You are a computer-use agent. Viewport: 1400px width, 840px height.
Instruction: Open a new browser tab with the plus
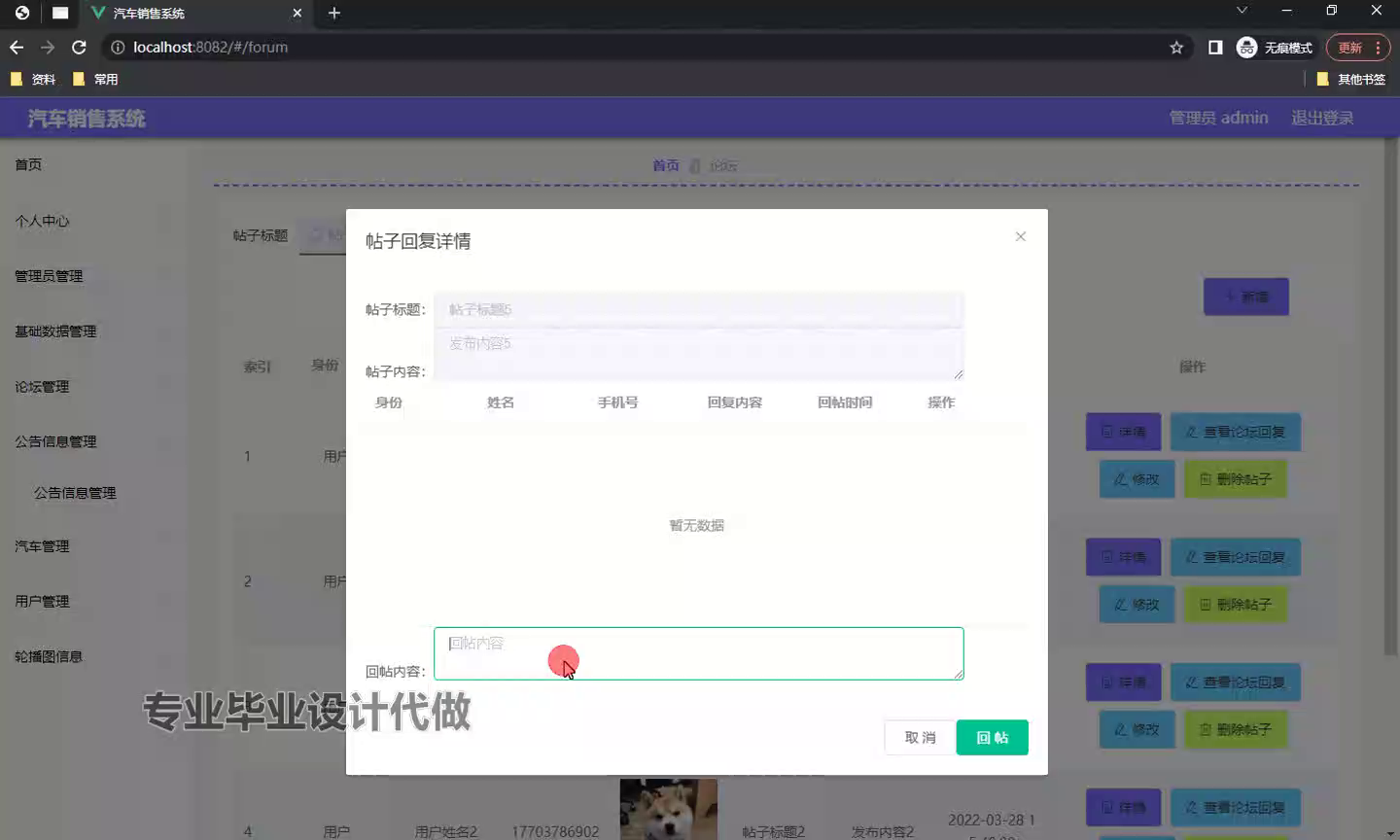334,13
